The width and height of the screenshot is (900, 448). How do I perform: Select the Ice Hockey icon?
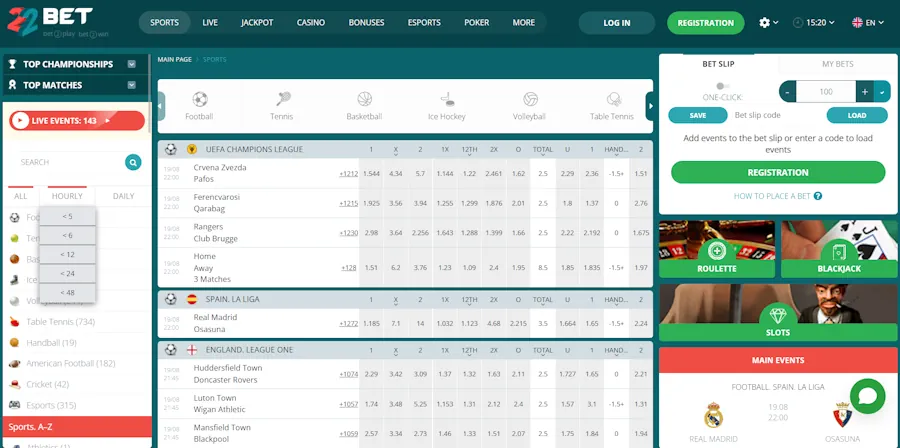[447, 99]
